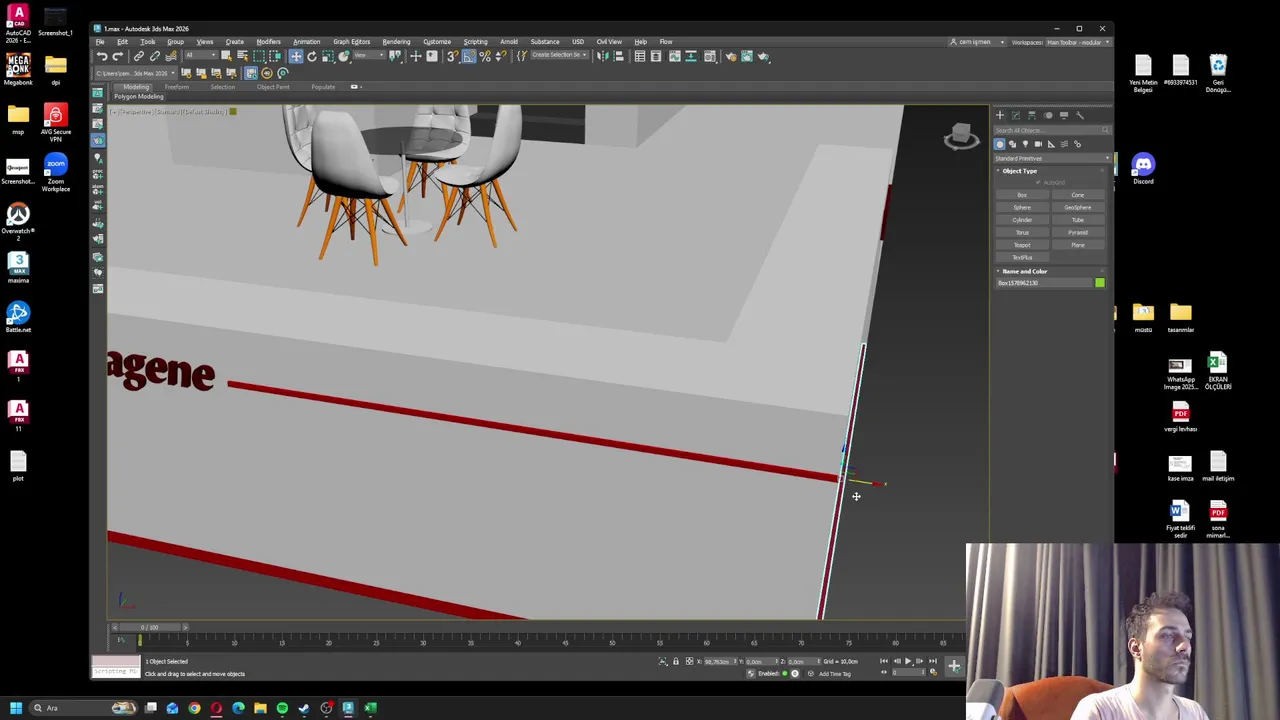1280x720 pixels.
Task: Activate the Select and Move tool
Action: click(296, 56)
